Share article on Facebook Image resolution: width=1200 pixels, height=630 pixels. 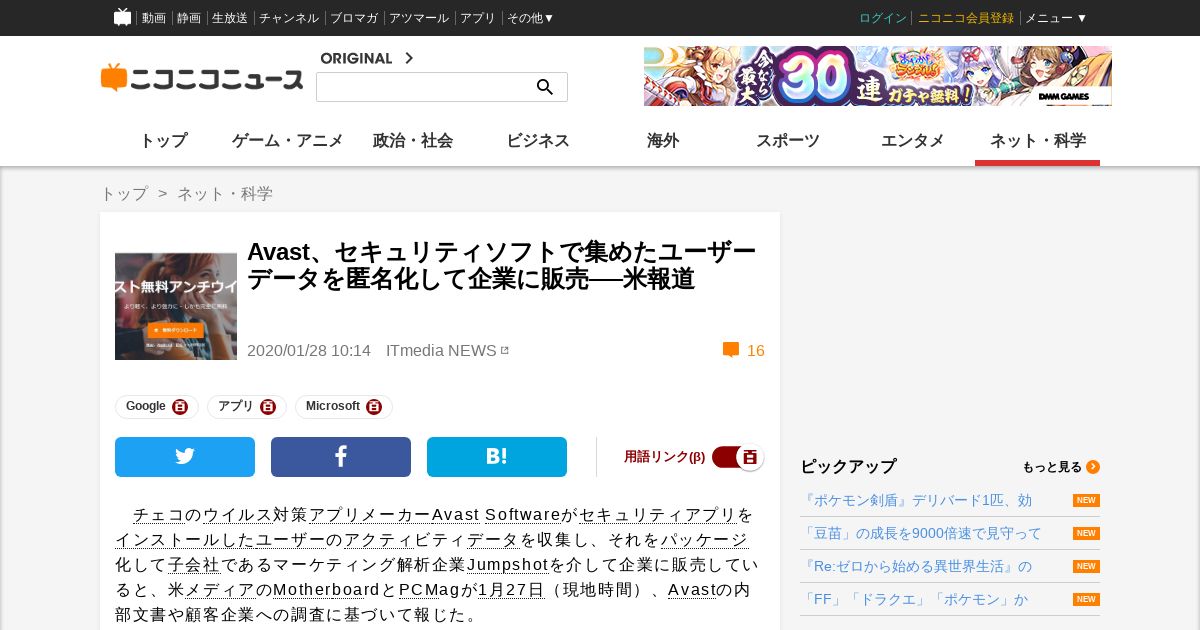pos(341,457)
